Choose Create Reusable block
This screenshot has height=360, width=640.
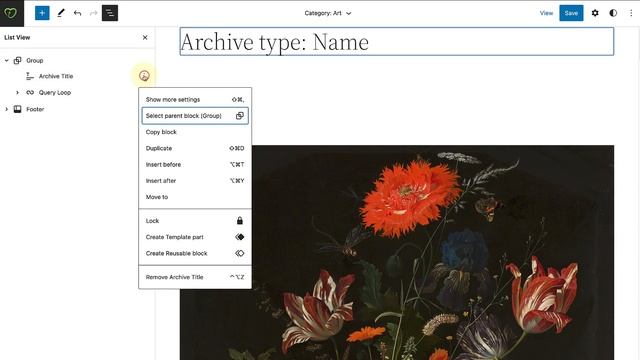point(195,253)
